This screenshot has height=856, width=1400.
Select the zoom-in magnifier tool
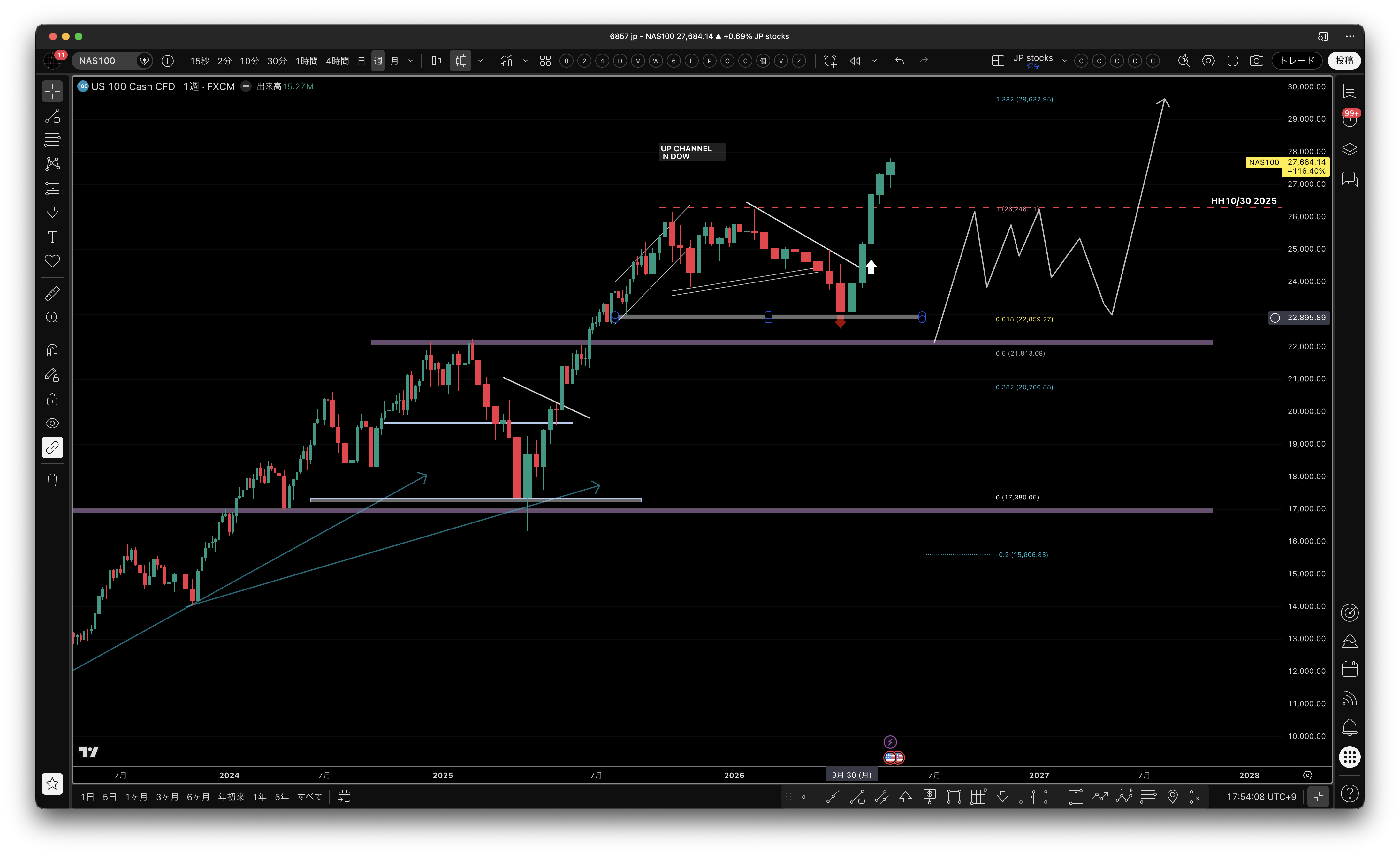tap(52, 318)
